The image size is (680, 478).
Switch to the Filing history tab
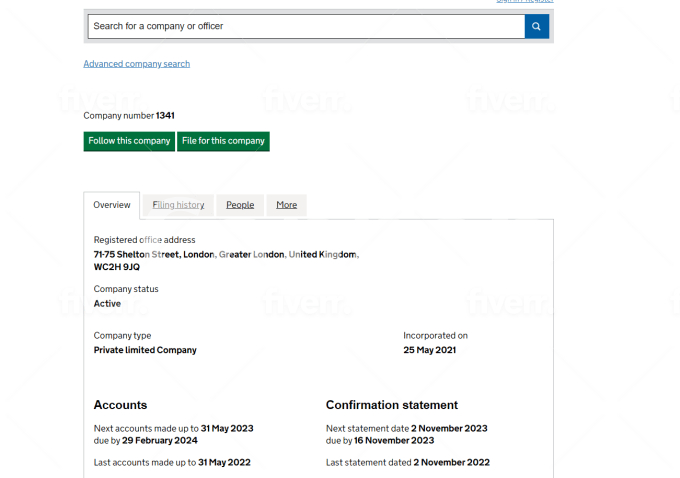click(178, 205)
